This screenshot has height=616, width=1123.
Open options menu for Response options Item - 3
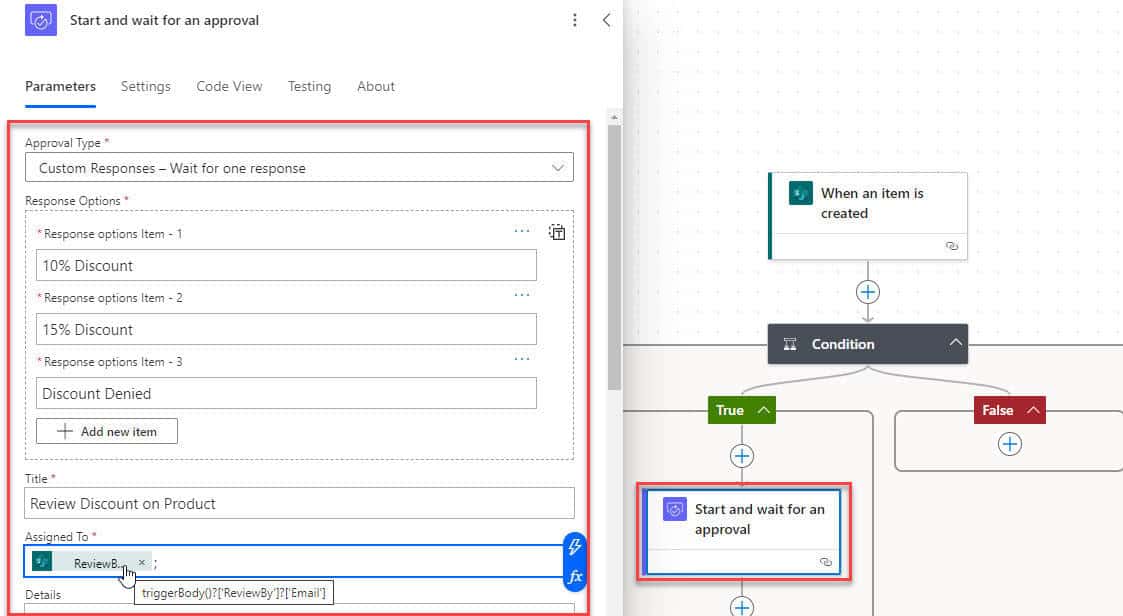point(522,359)
